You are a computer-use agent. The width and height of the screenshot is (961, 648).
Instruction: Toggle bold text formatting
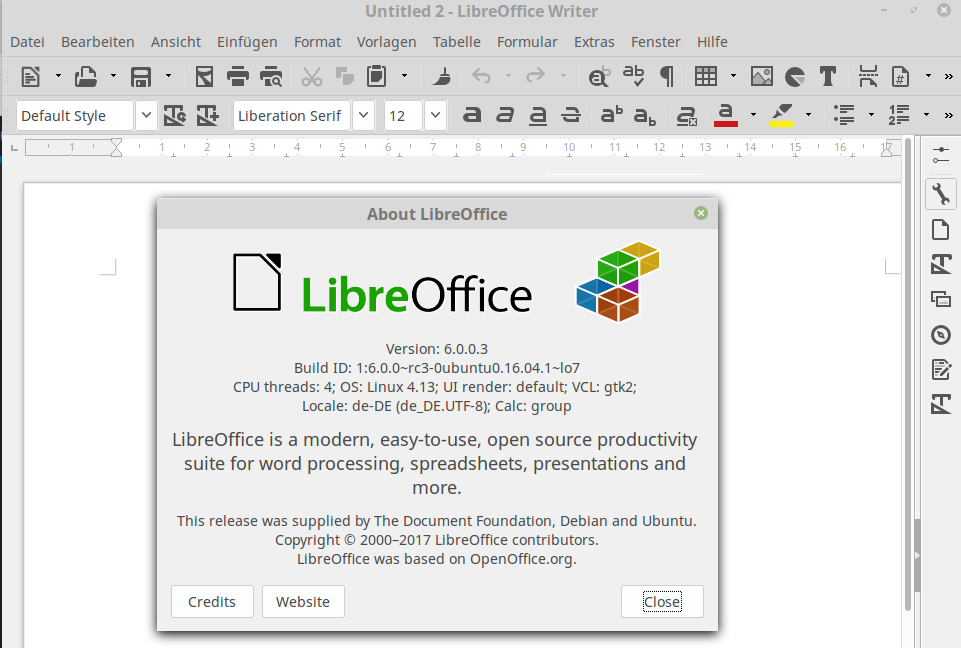472,115
